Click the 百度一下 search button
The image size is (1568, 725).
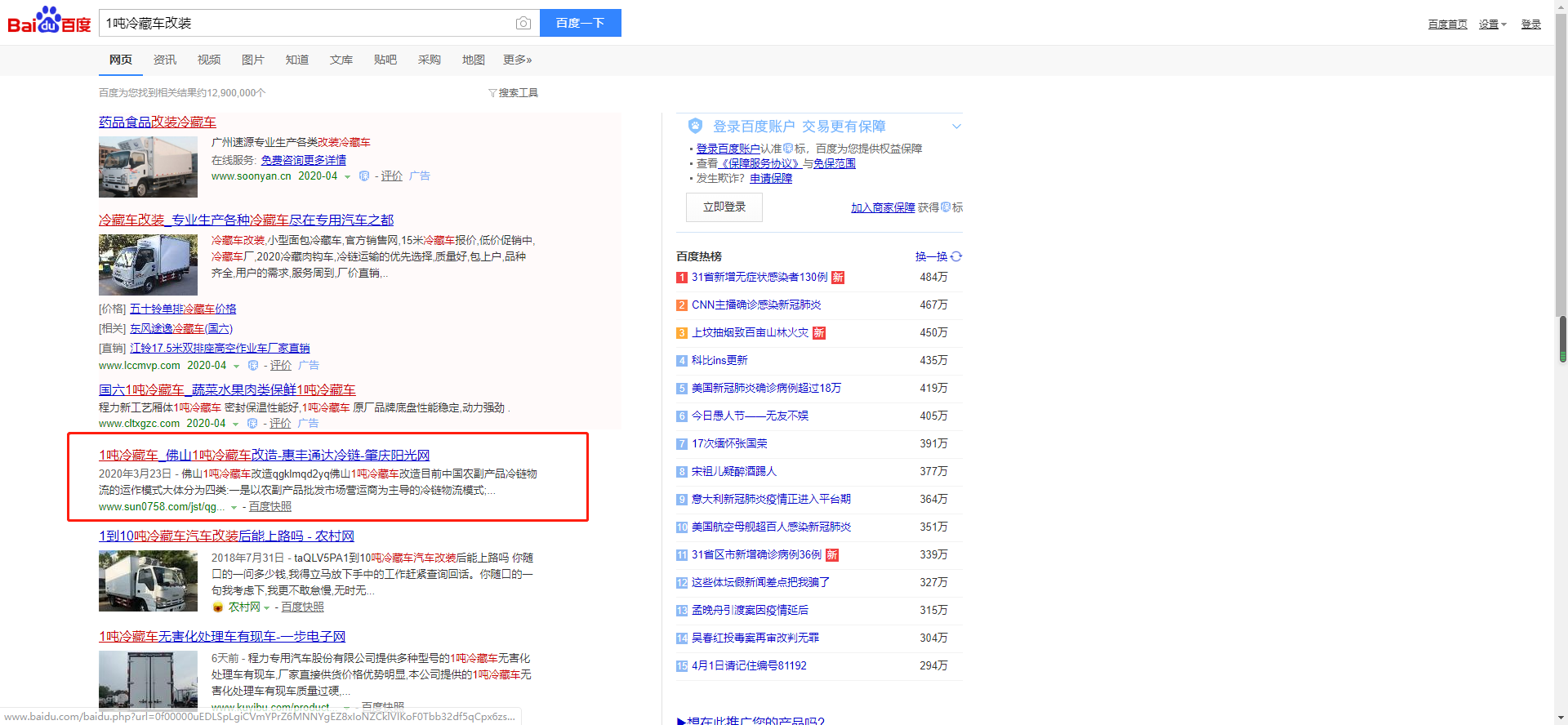click(581, 23)
